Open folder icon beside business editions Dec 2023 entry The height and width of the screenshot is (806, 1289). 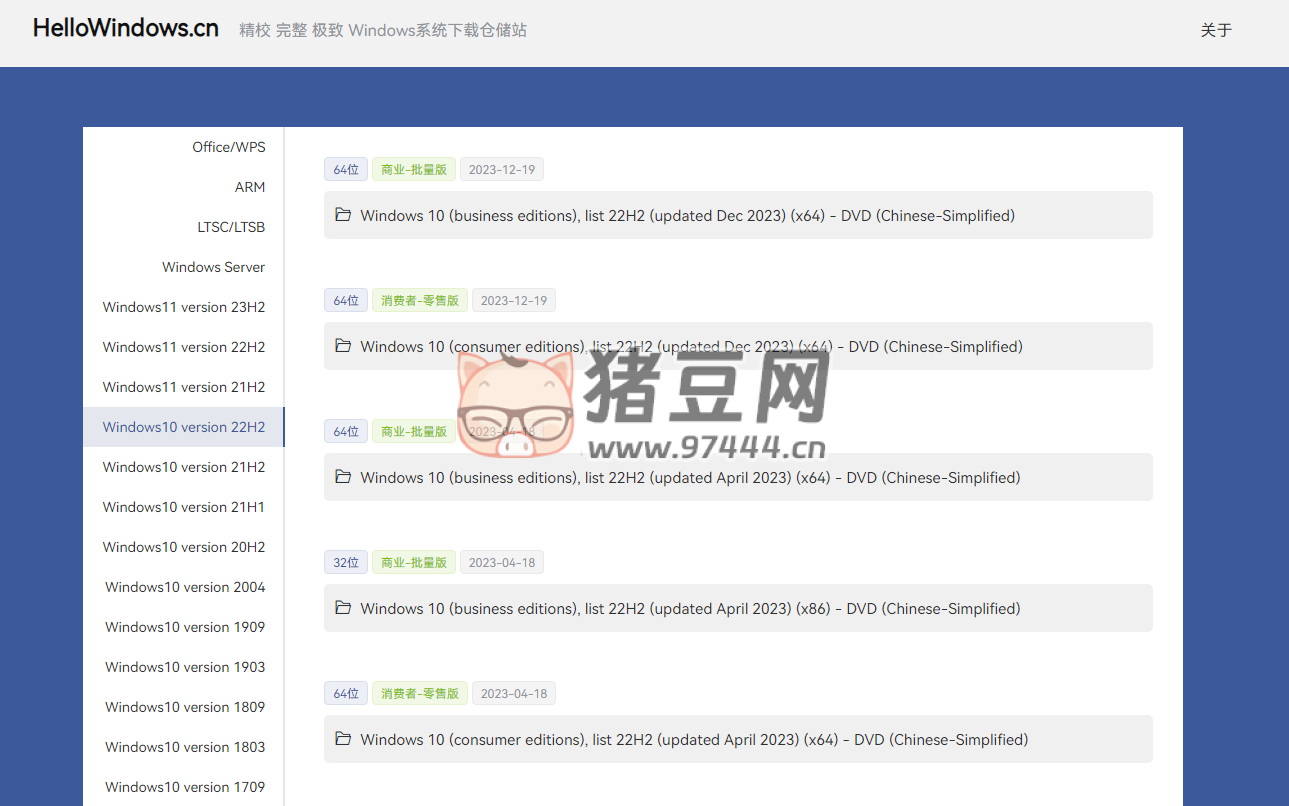(343, 215)
